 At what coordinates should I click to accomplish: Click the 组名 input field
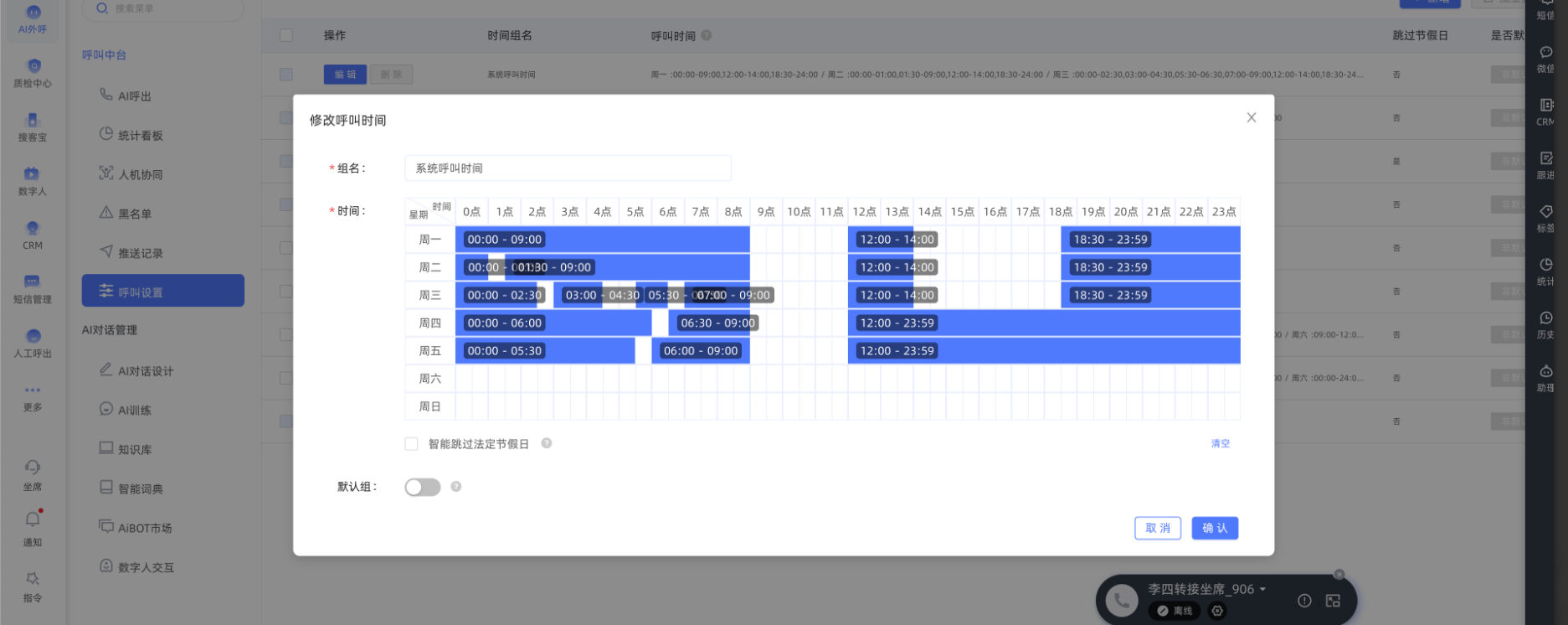coord(568,168)
